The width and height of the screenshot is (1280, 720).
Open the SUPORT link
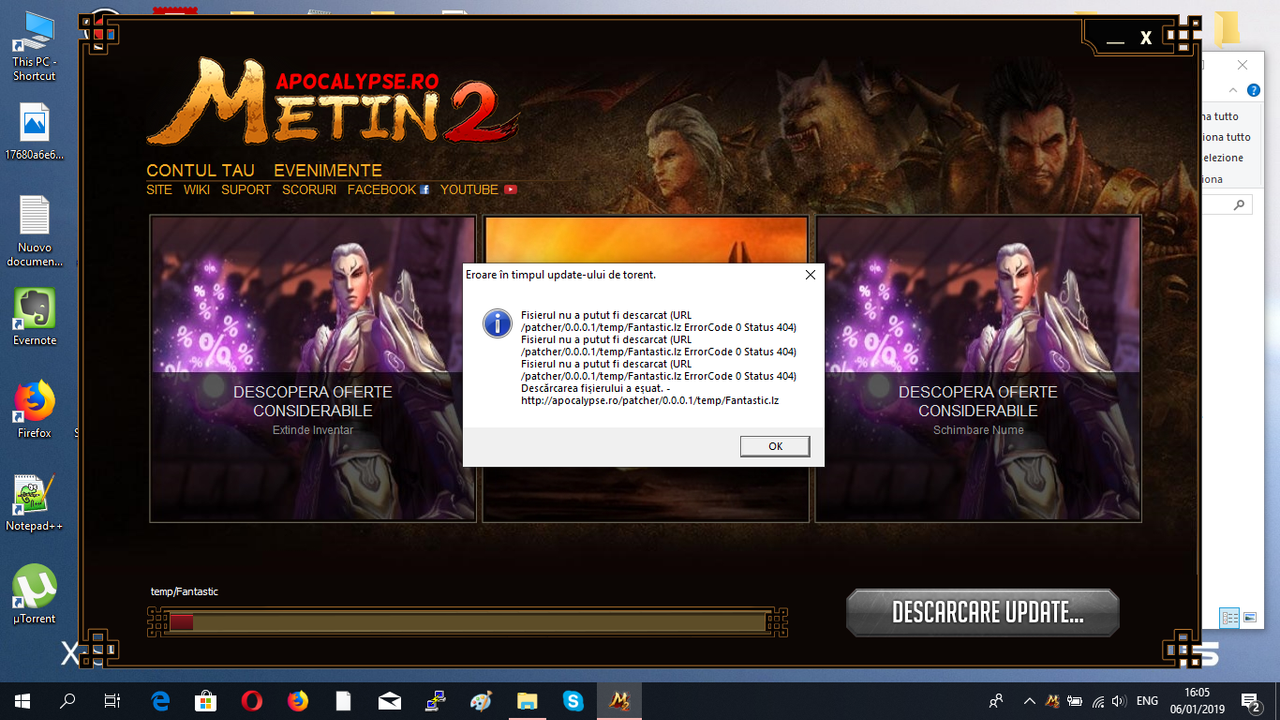tap(246, 190)
